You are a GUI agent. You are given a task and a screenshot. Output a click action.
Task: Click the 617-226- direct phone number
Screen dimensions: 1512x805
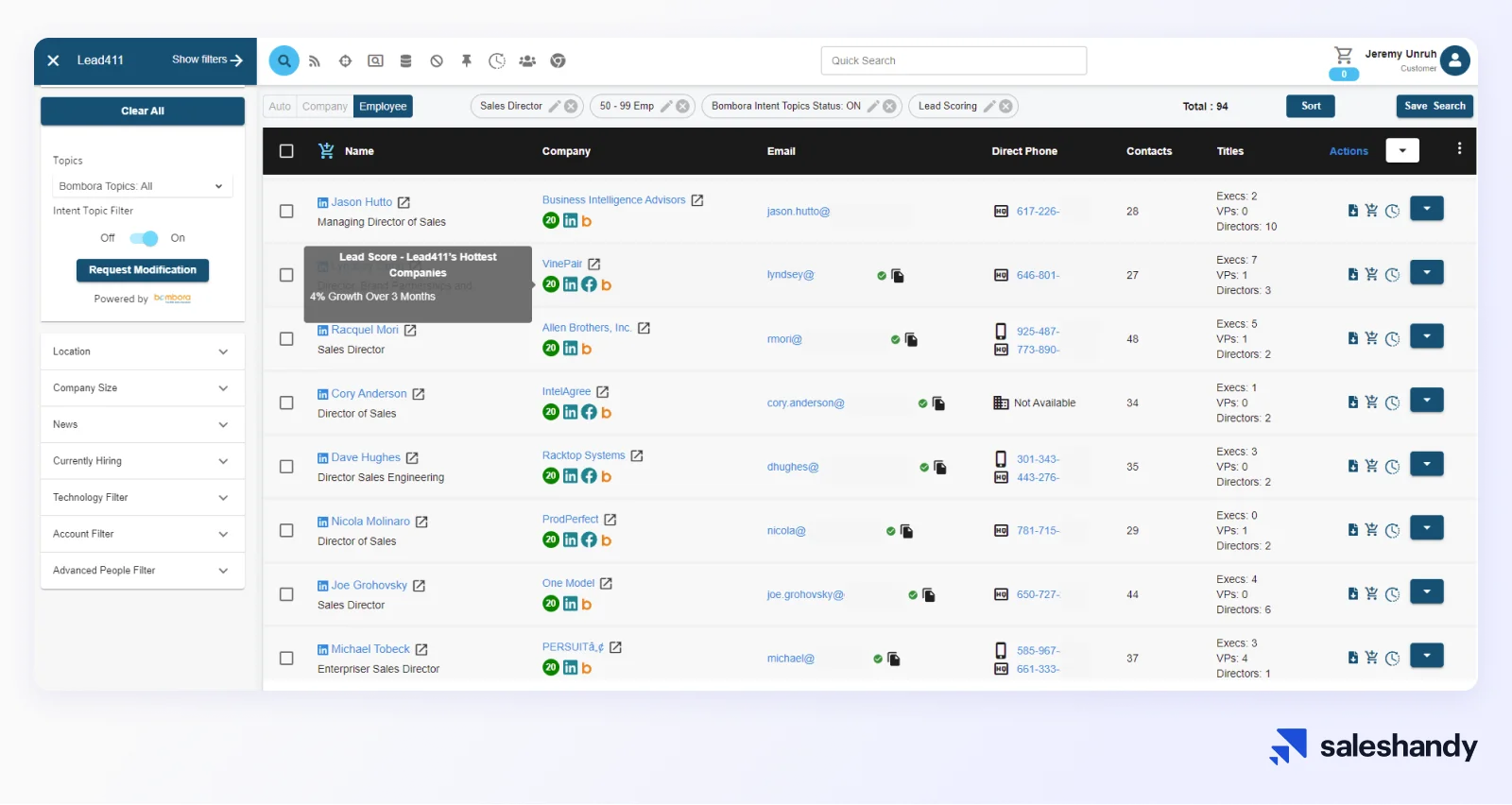tap(1038, 212)
